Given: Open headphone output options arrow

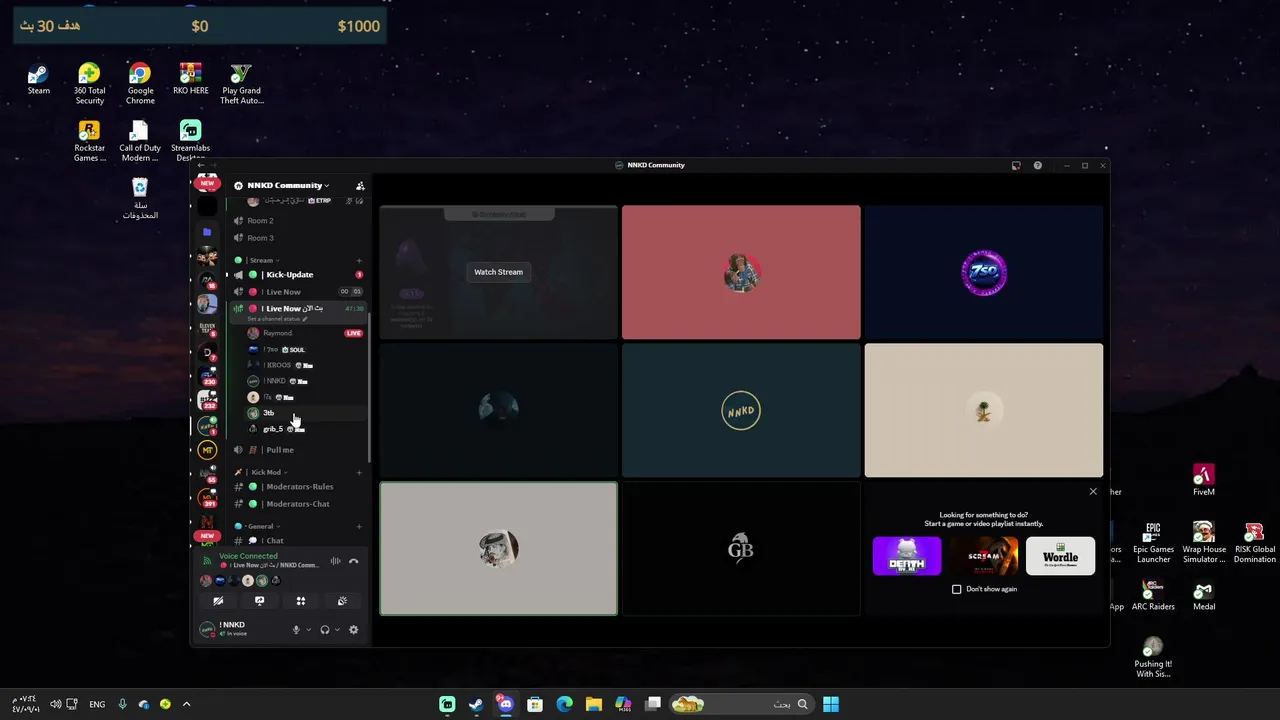Looking at the screenshot, I should tap(337, 630).
